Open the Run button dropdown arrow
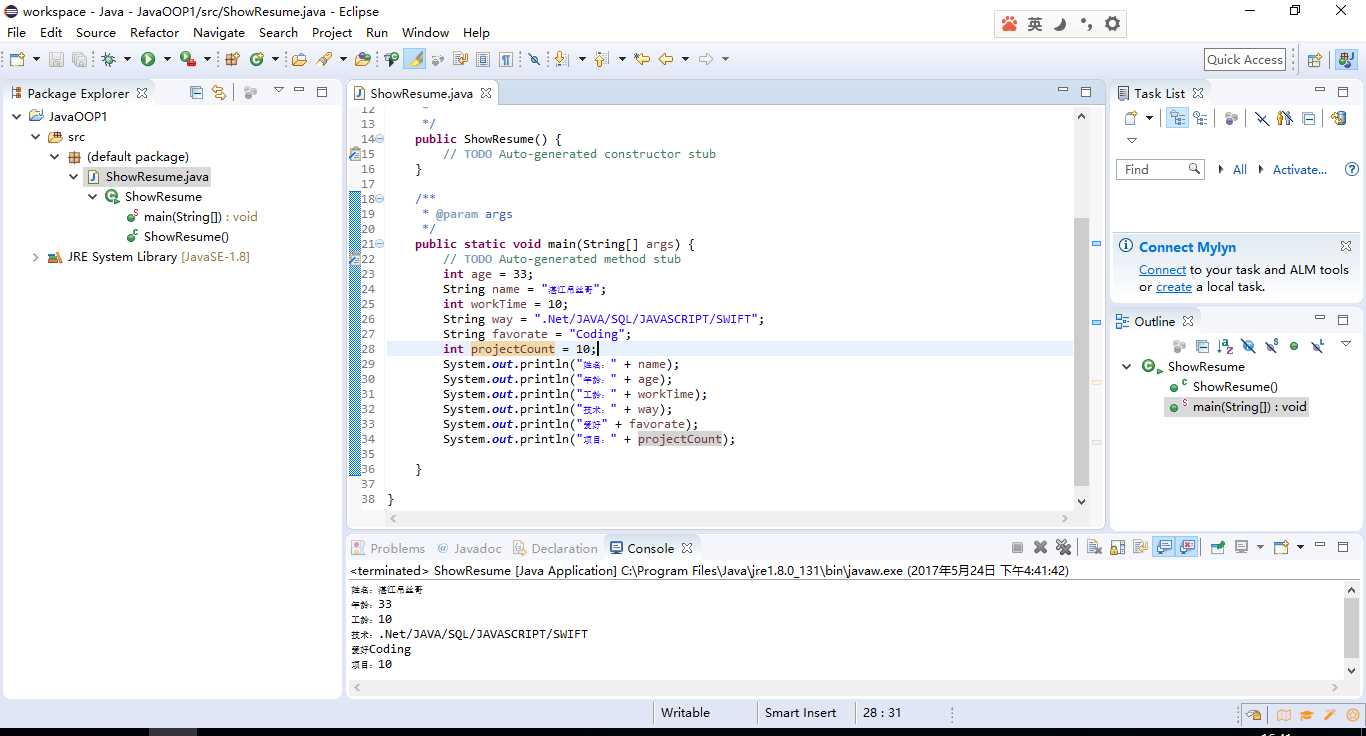 167,60
